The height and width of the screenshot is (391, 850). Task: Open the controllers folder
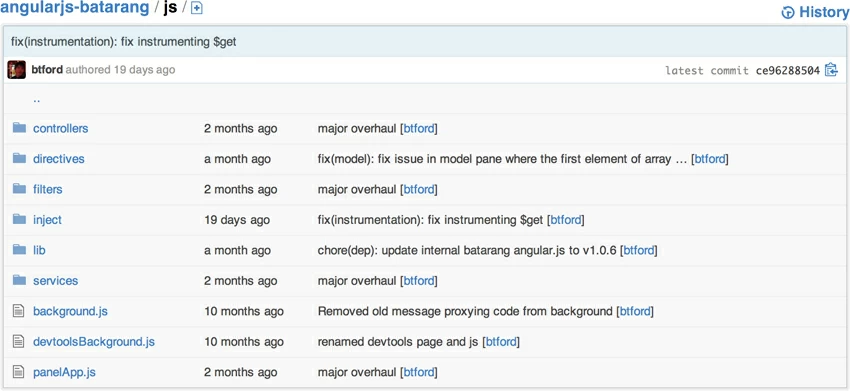(61, 129)
